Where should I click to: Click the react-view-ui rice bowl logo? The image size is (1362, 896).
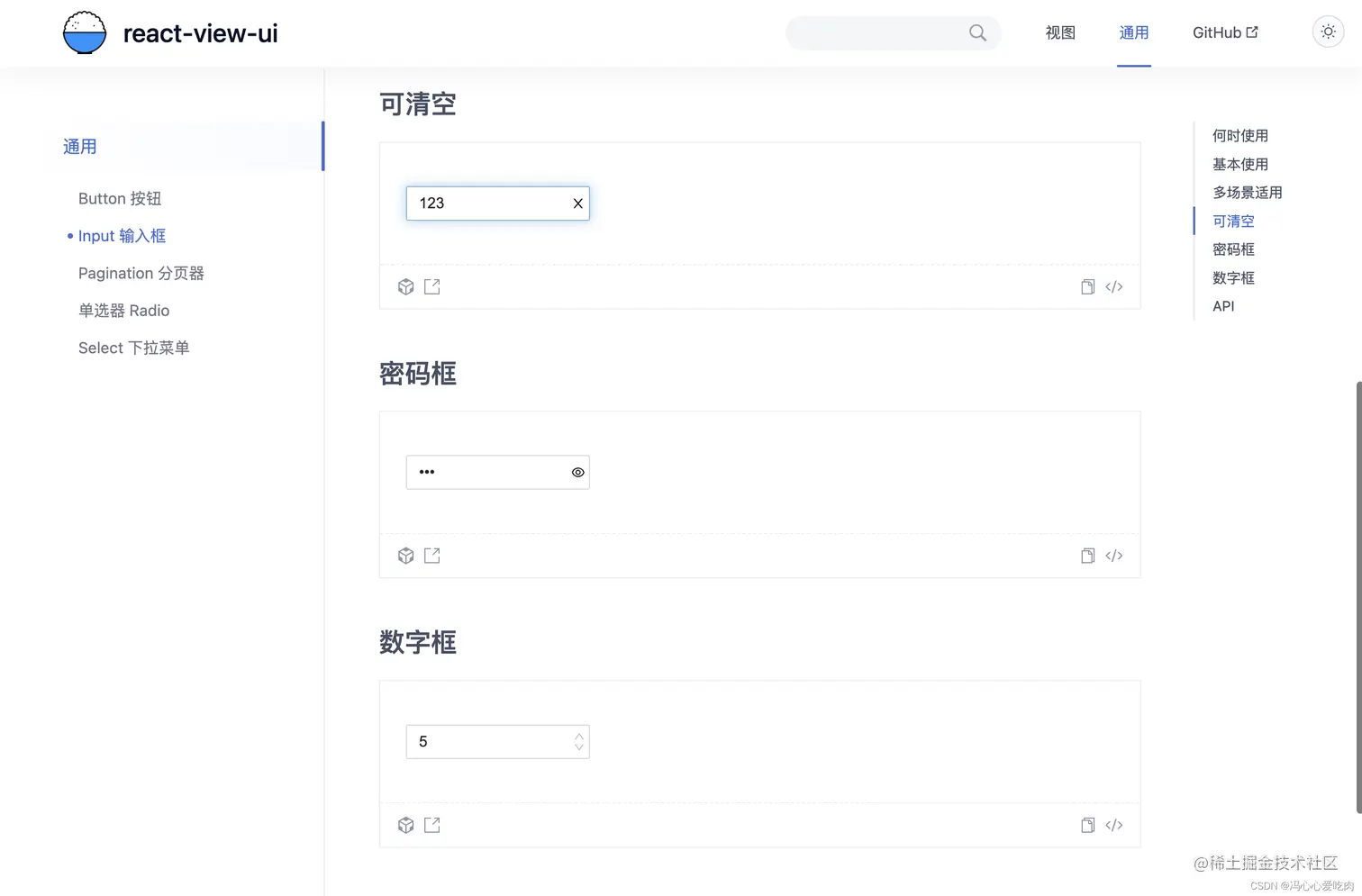pos(84,32)
